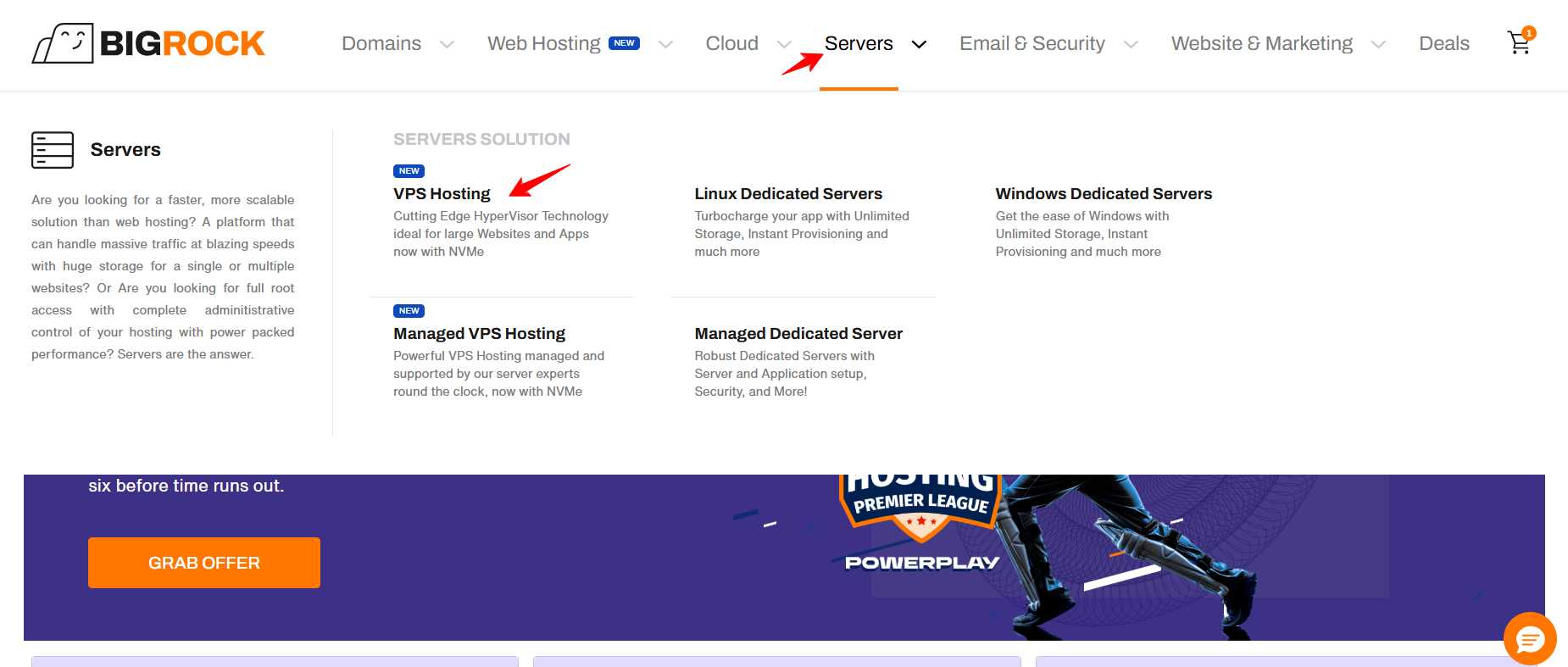Click the 'Cutting Edge HyperVisor Technology' description
The width and height of the screenshot is (1568, 667).
tap(501, 234)
